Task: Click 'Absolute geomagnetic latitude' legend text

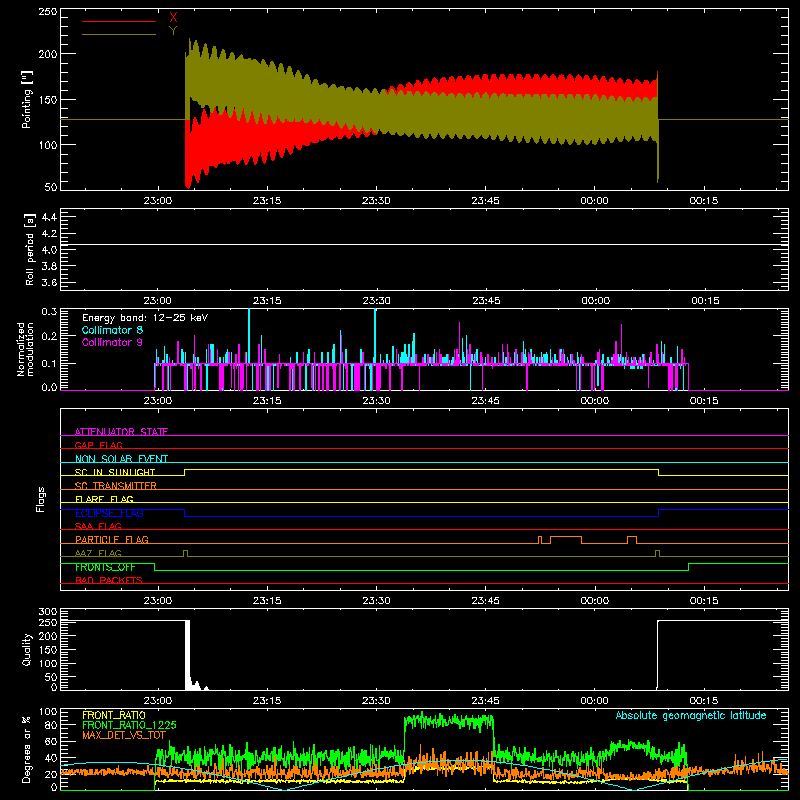Action: point(691,715)
